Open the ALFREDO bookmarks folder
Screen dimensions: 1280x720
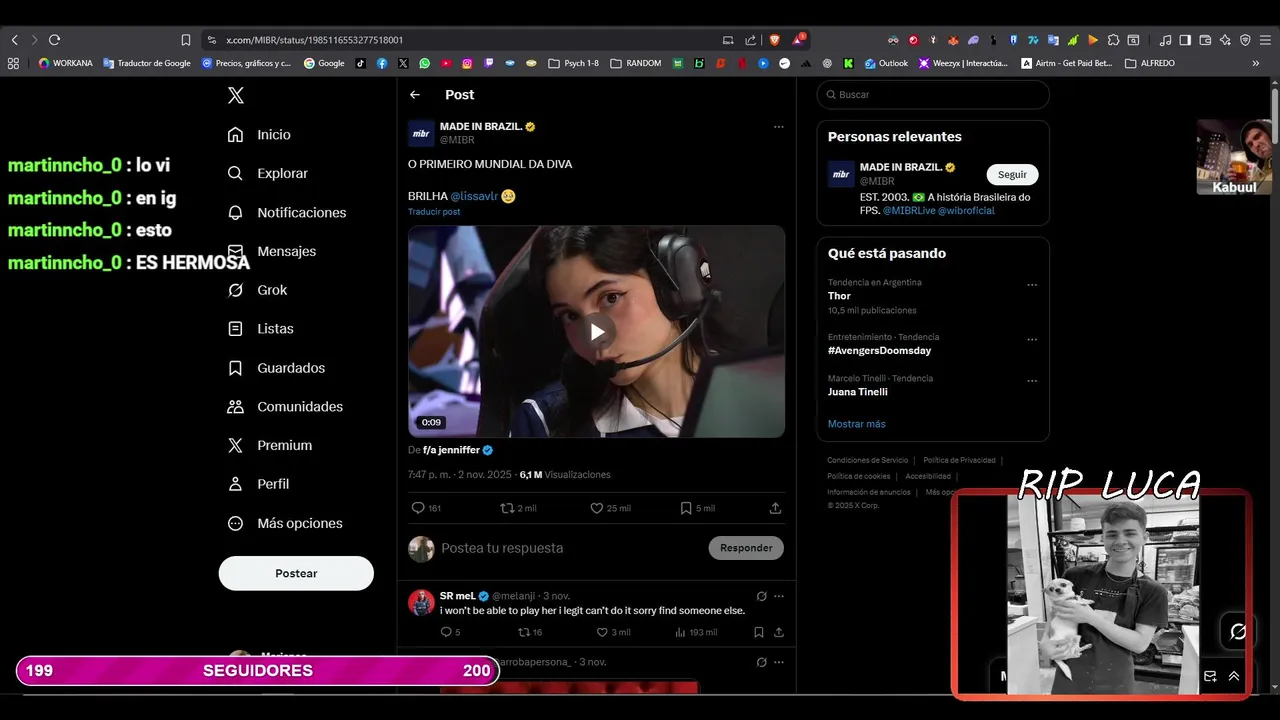pyautogui.click(x=1150, y=63)
